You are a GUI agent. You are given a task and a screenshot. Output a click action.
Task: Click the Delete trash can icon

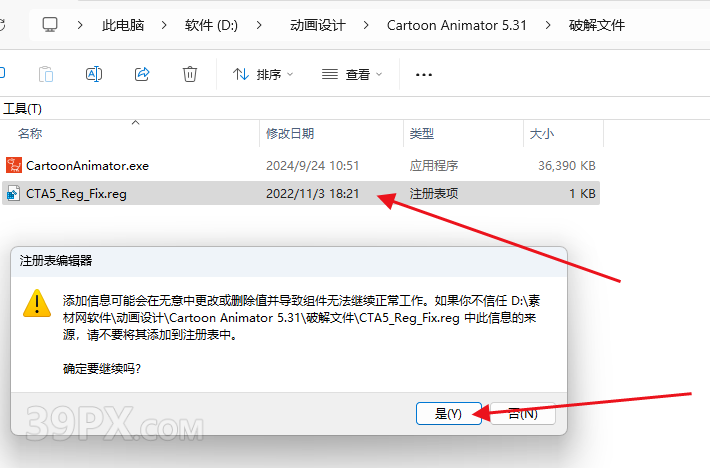pyautogui.click(x=190, y=74)
